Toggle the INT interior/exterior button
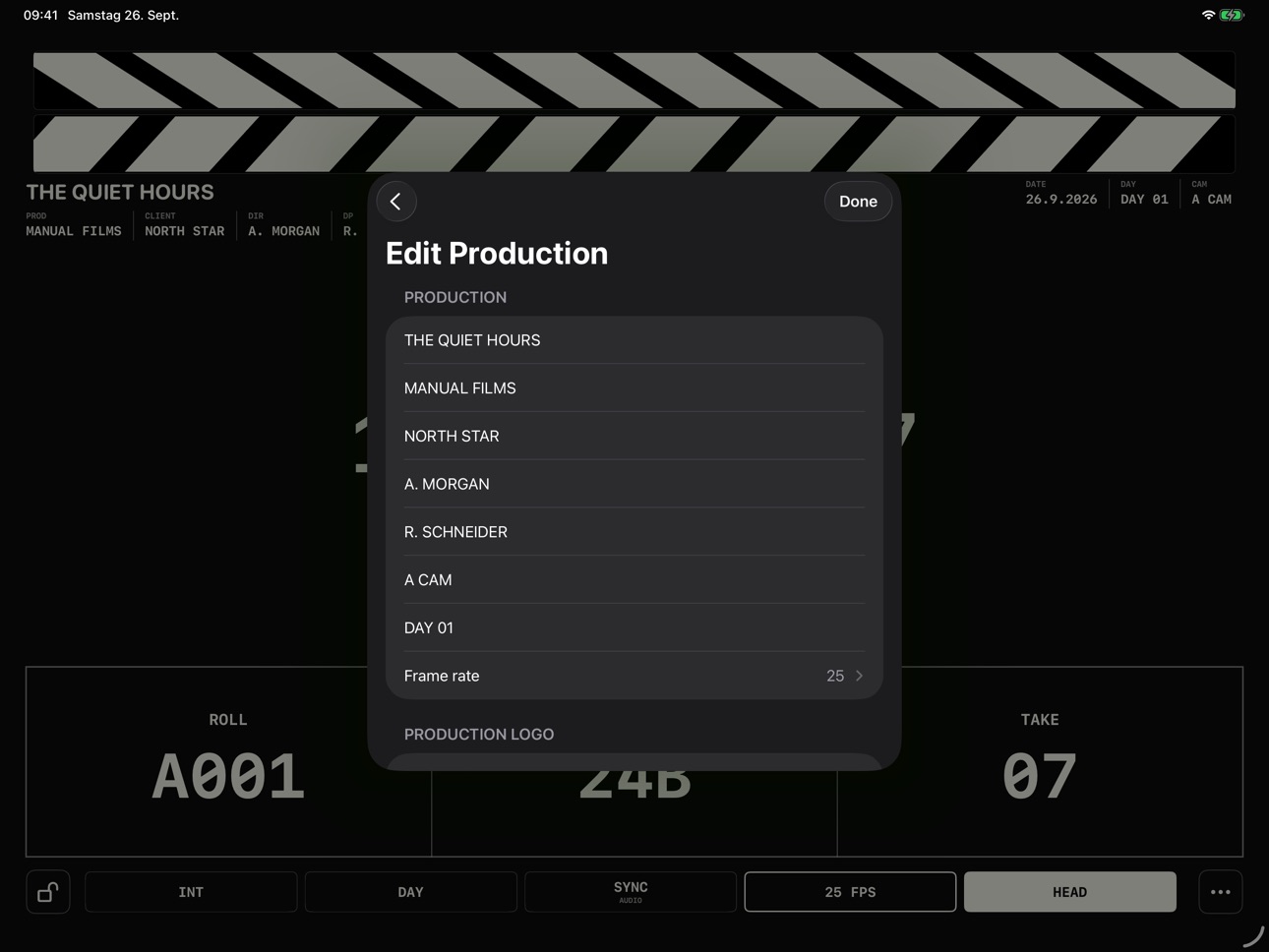 pos(191,892)
